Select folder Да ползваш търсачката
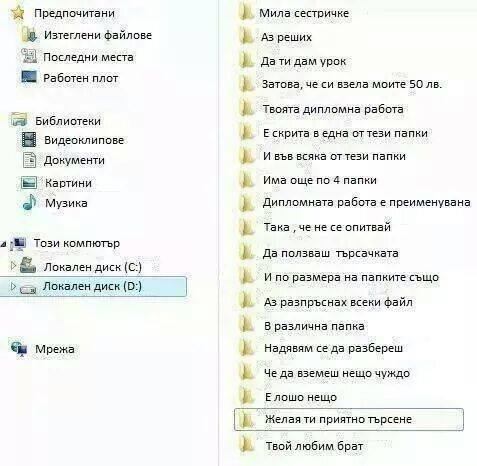The height and width of the screenshot is (466, 477). [330, 253]
